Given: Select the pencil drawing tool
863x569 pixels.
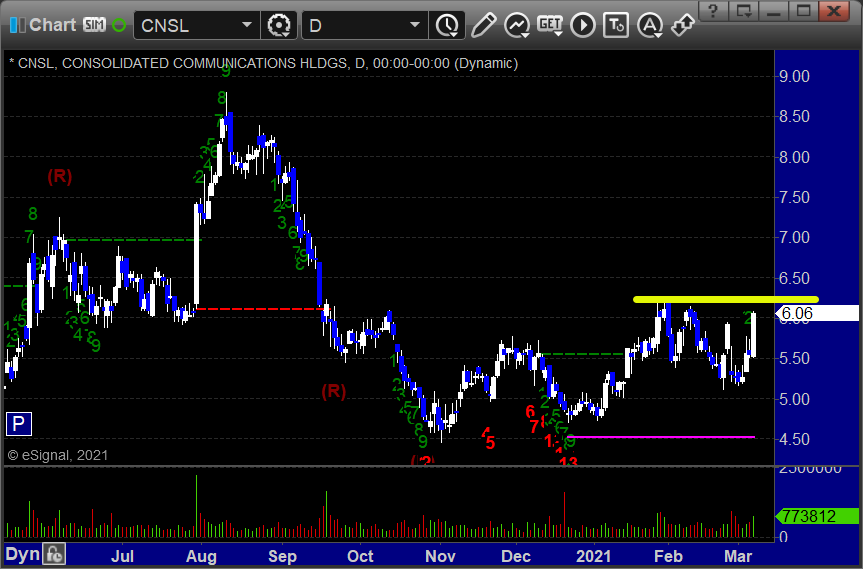Looking at the screenshot, I should tap(483, 25).
